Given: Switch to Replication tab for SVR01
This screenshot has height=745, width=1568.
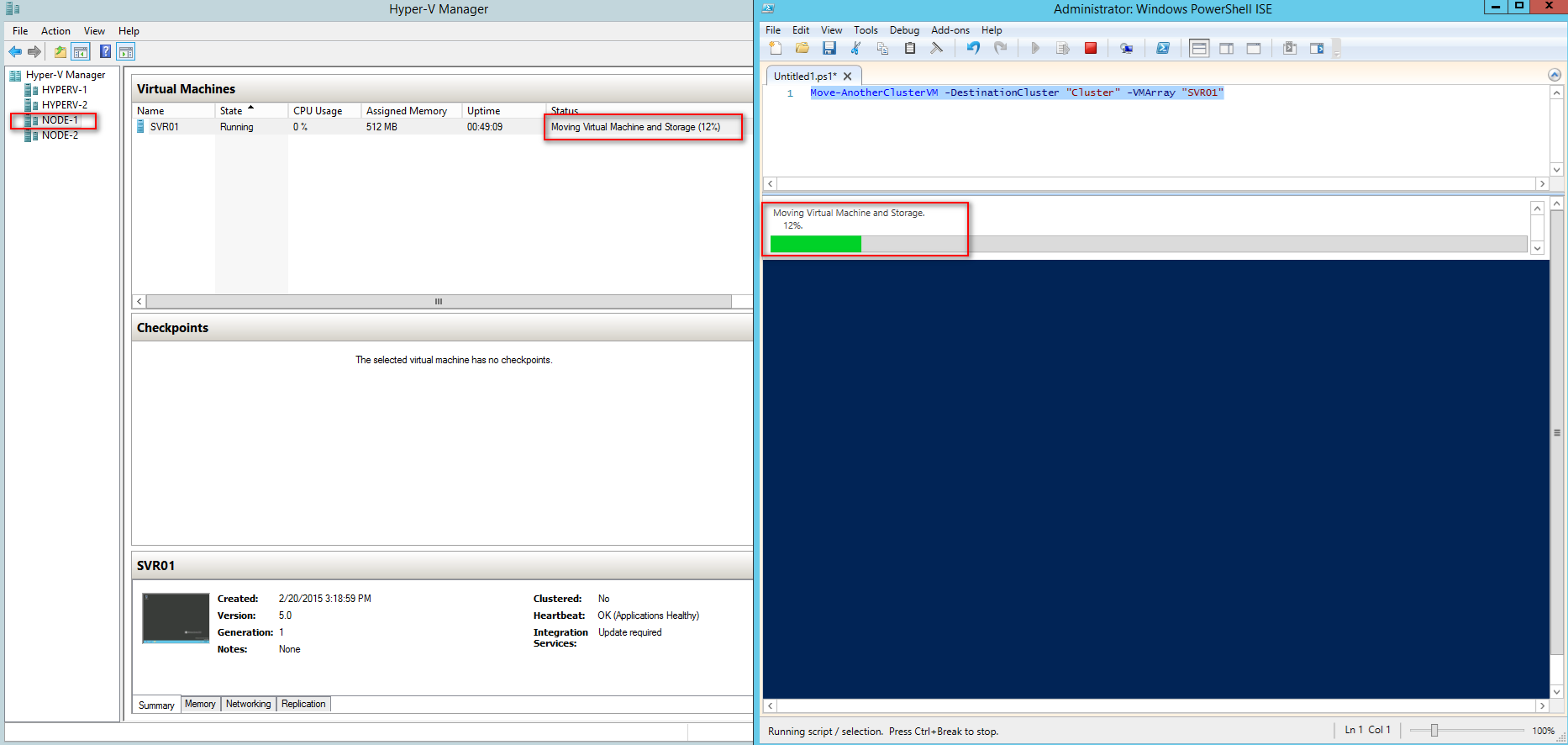Looking at the screenshot, I should (x=303, y=704).
